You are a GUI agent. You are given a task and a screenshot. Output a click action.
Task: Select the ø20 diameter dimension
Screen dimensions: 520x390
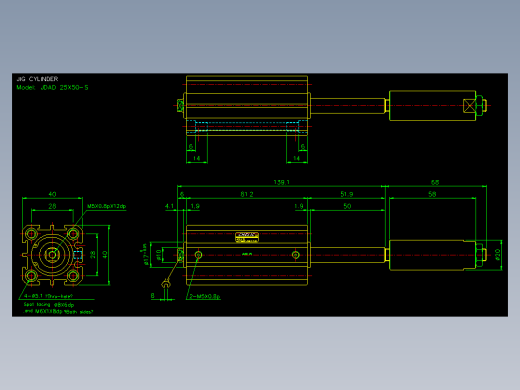click(x=498, y=255)
